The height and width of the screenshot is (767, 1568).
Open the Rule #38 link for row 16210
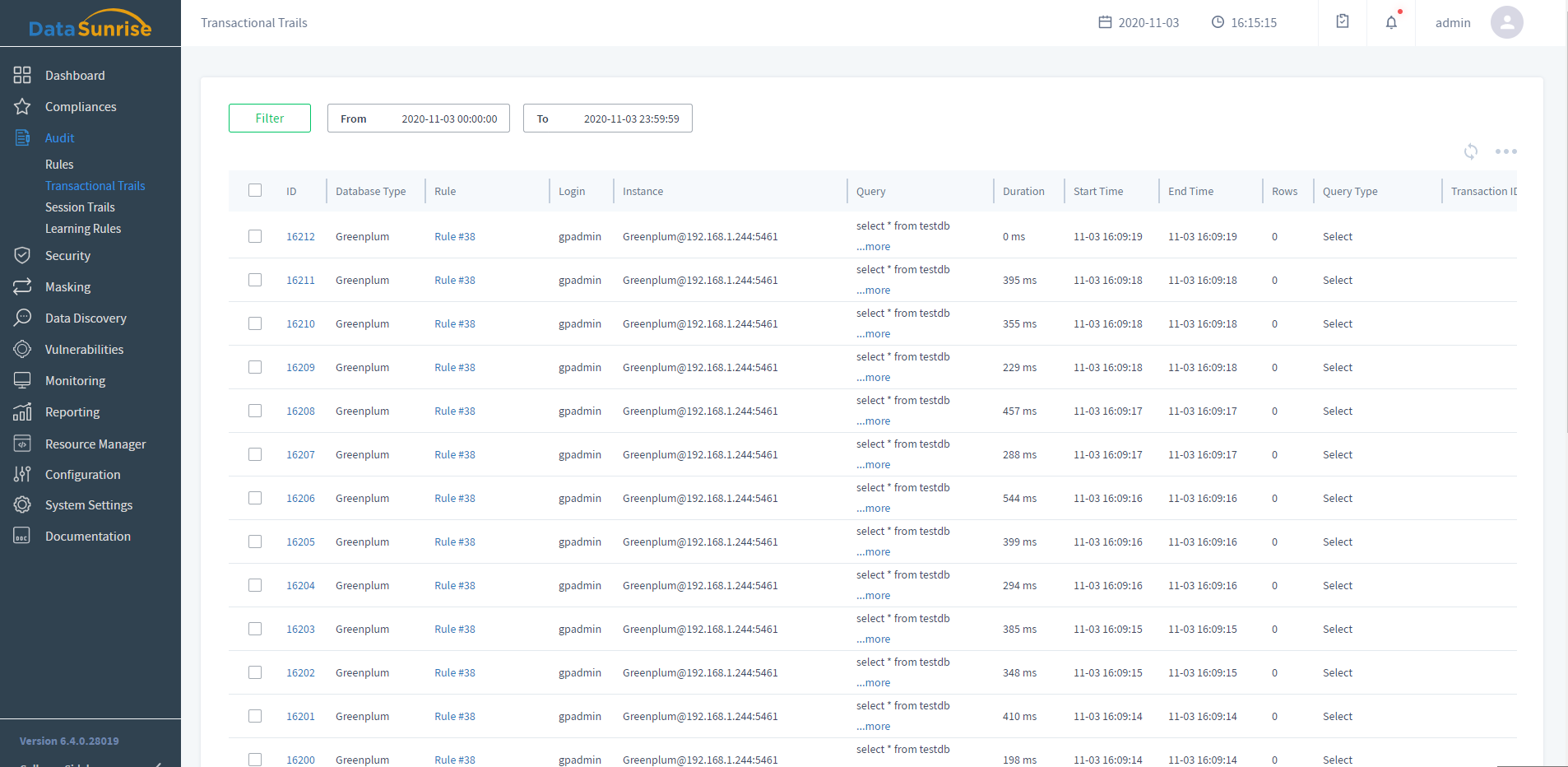[x=455, y=324]
